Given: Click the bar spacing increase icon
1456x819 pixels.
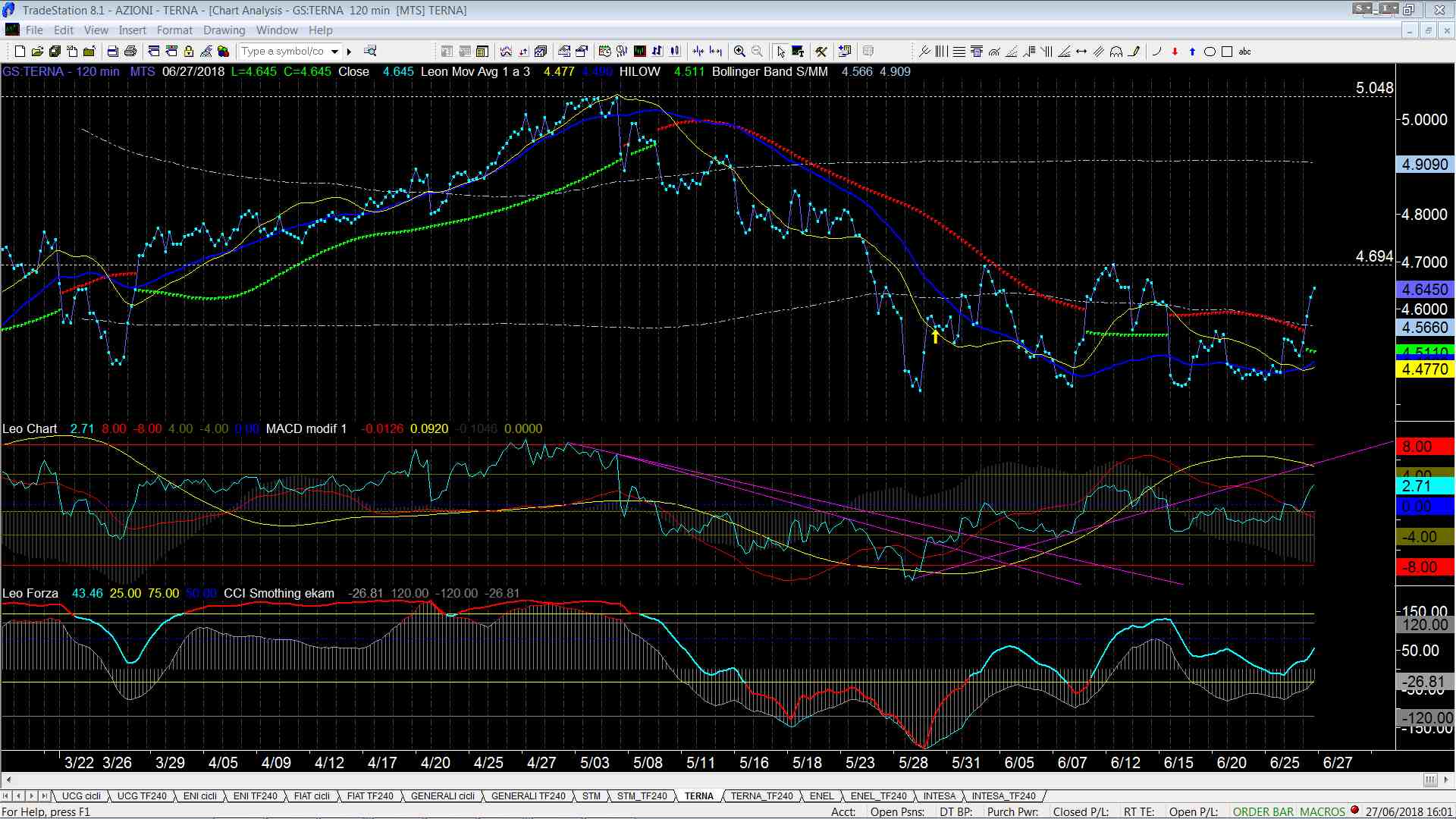Looking at the screenshot, I should [x=715, y=52].
